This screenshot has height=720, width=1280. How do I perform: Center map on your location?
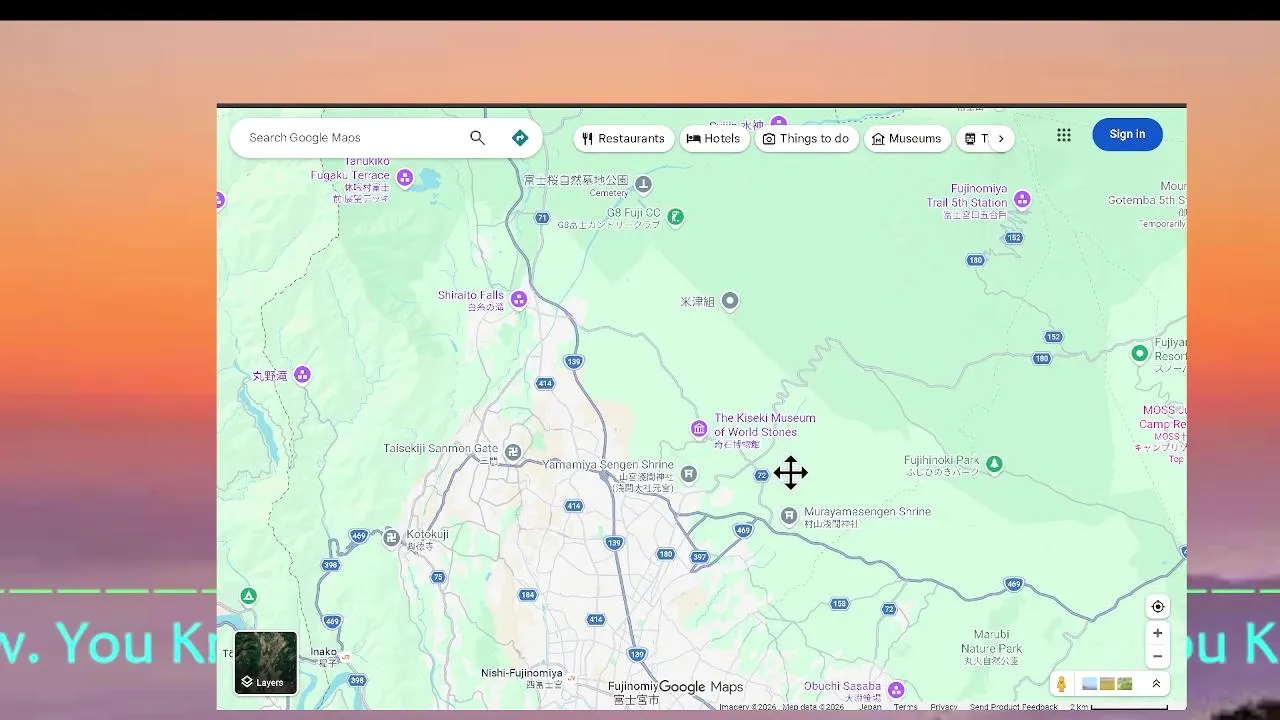(1158, 607)
